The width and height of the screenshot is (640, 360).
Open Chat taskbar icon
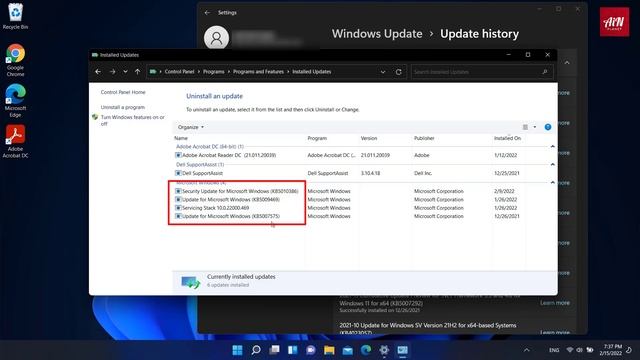[311, 350]
